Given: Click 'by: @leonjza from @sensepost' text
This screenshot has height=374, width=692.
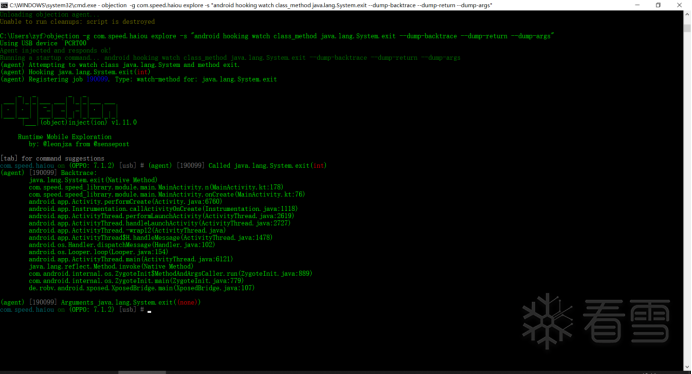Looking at the screenshot, I should click(x=79, y=144).
